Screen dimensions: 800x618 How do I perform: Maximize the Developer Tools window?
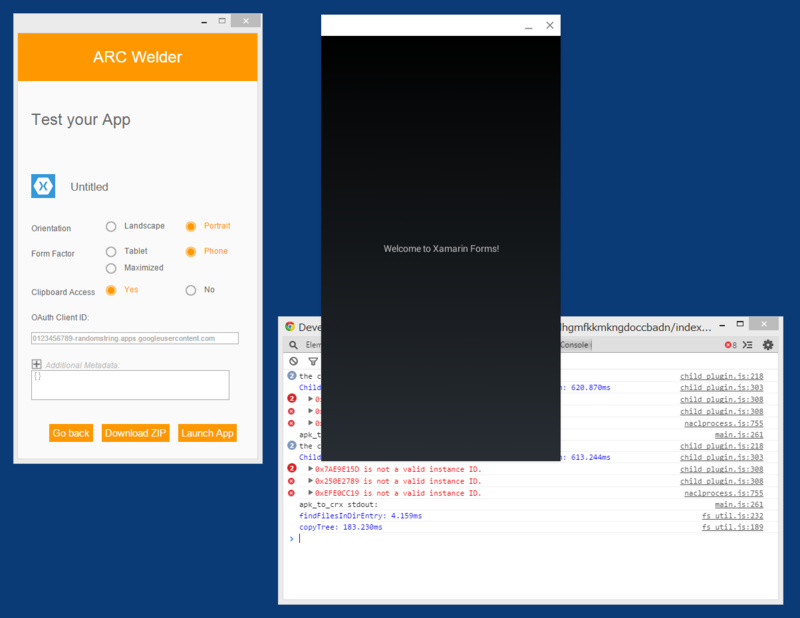pos(740,324)
